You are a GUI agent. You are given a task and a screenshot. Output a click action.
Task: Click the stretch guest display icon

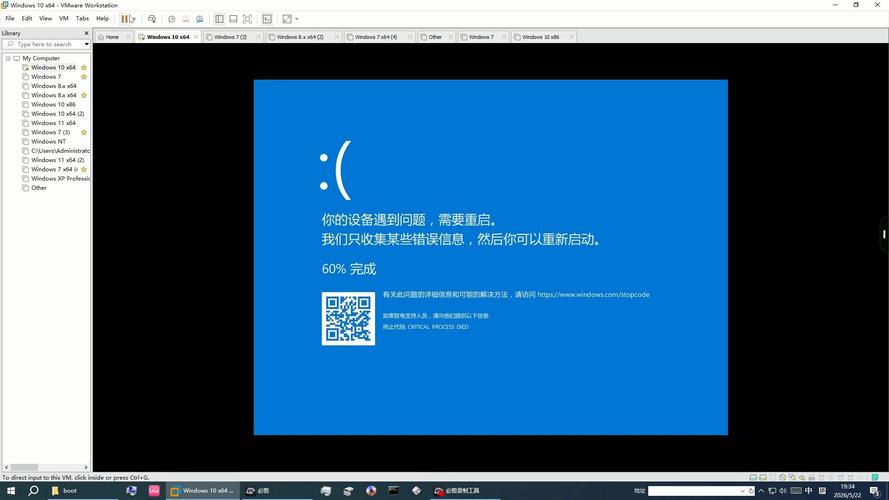(x=287, y=19)
